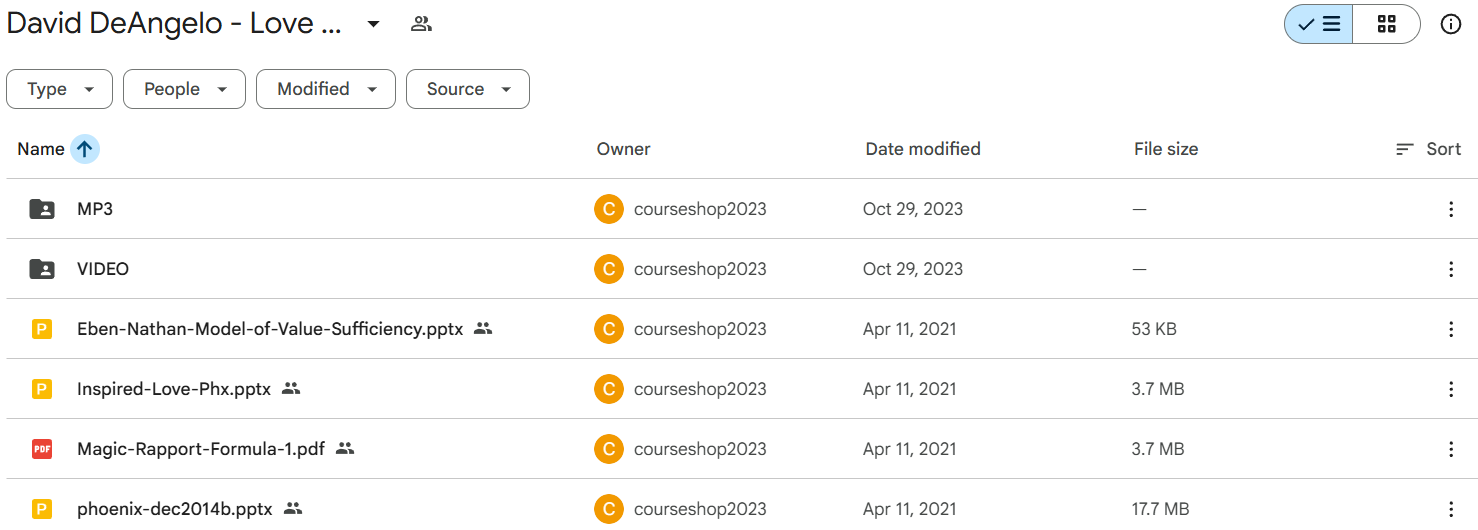Switch to grid layout view

tap(1386, 25)
